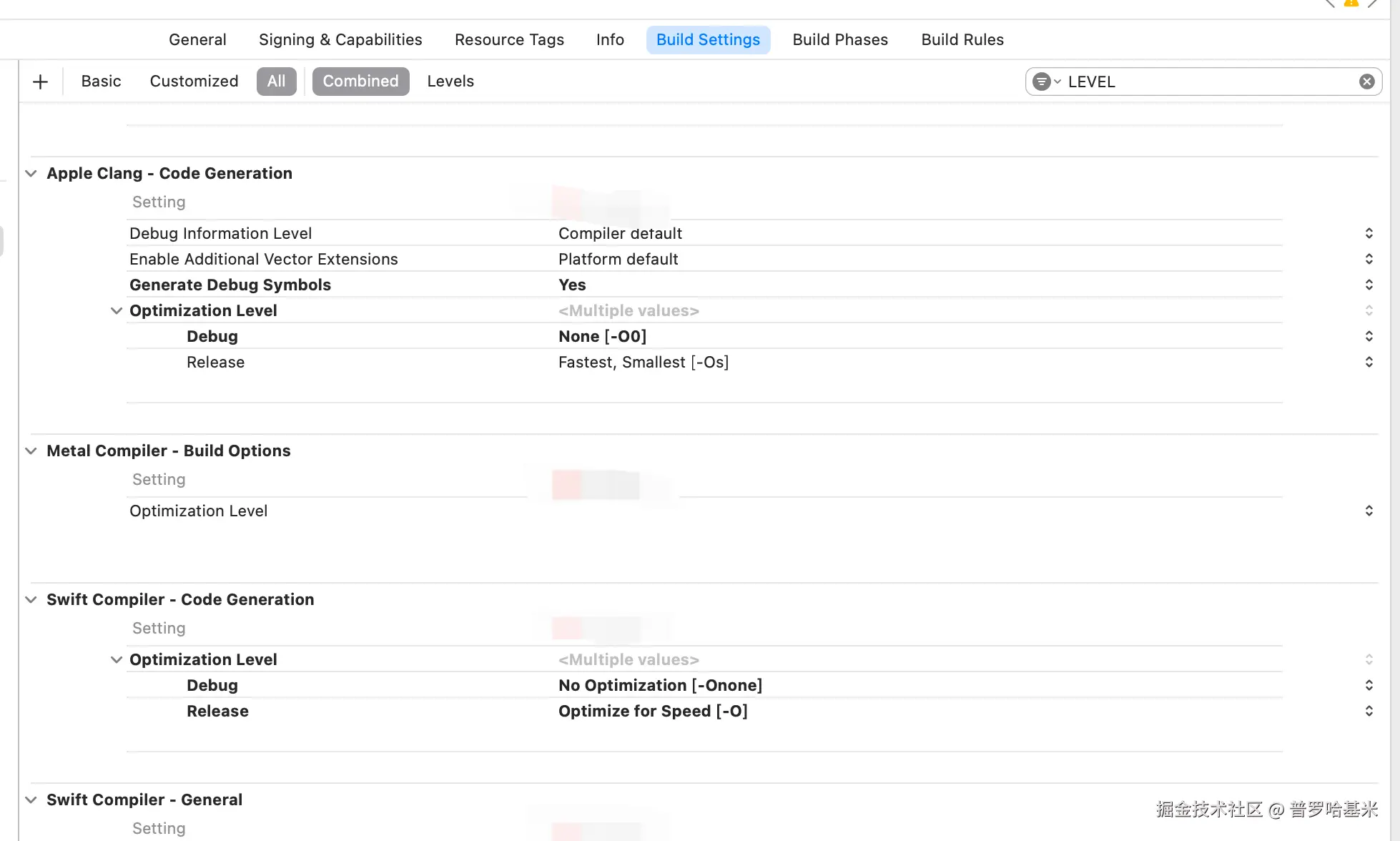Clear the LEVEL search filter text

coord(1366,82)
